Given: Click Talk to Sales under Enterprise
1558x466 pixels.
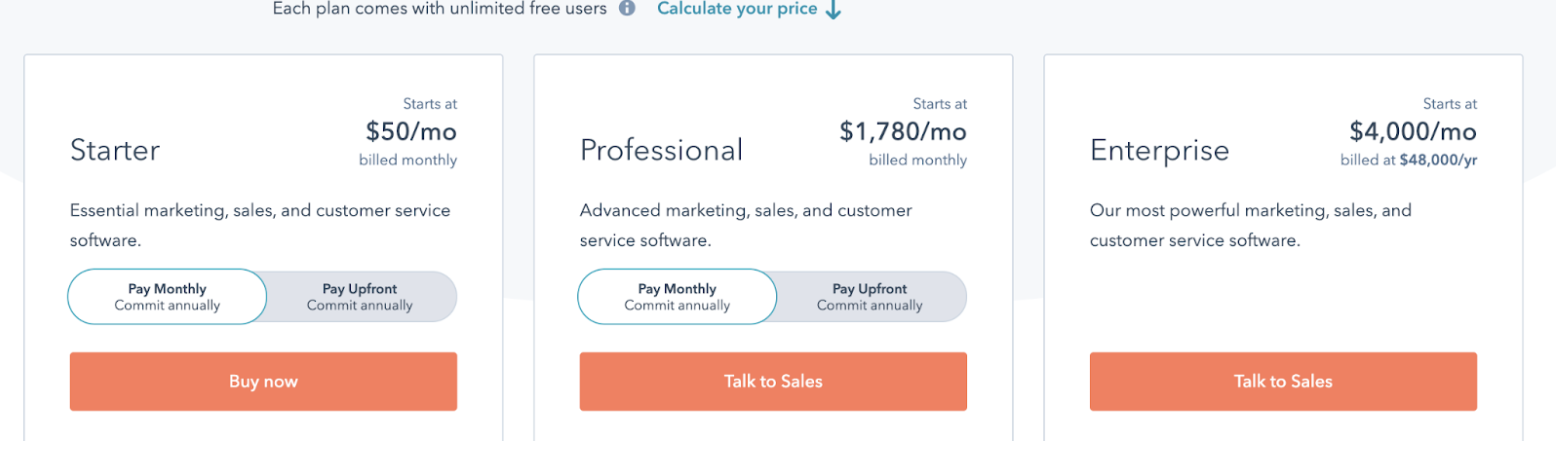Looking at the screenshot, I should tap(1283, 381).
